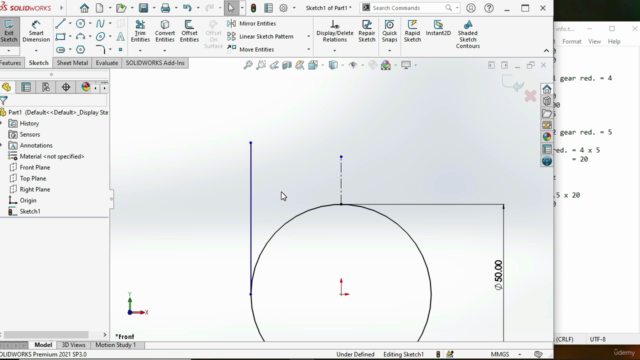640x360 pixels.
Task: Switch to the Features tab
Action: pos(11,63)
